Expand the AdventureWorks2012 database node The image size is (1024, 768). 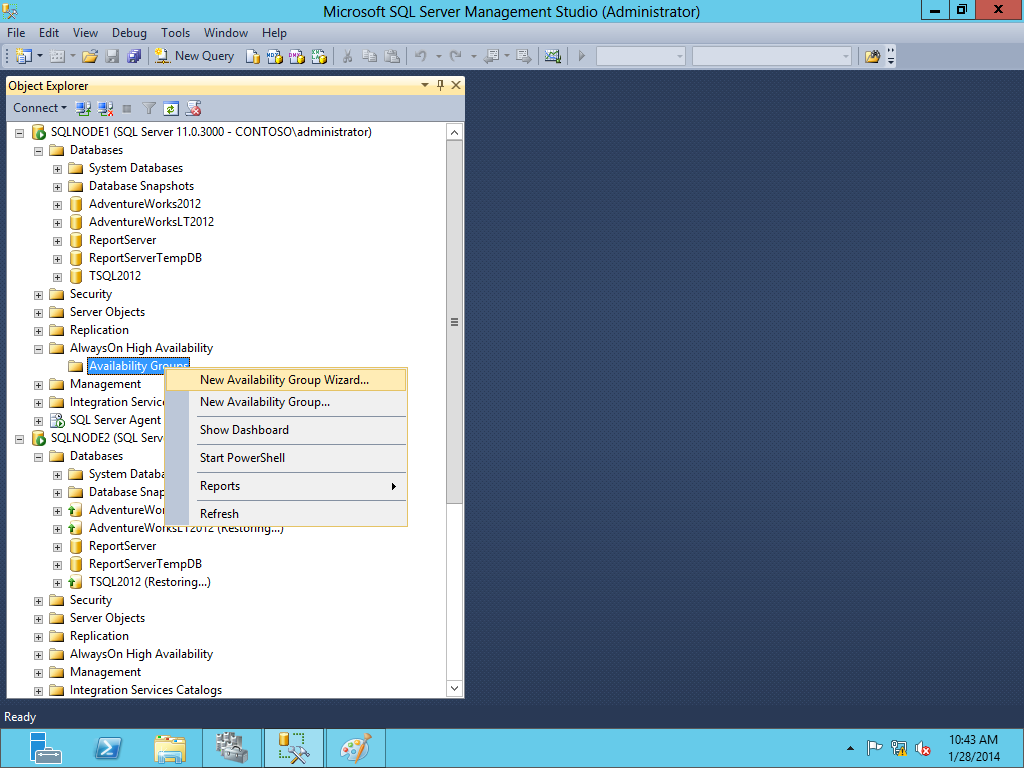point(57,205)
